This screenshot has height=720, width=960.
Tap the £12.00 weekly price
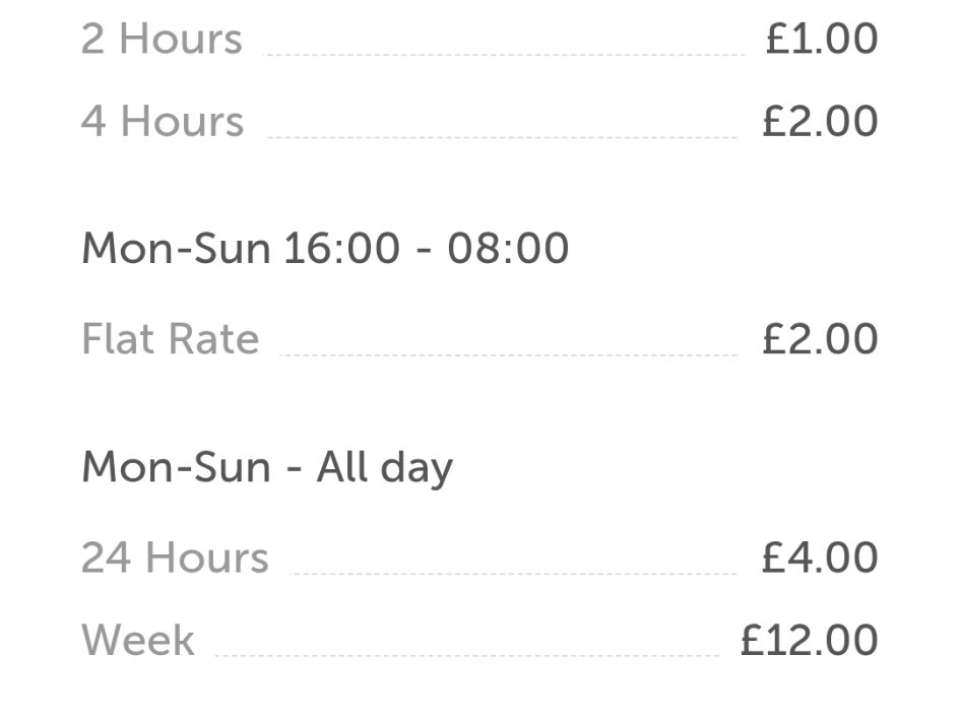pyautogui.click(x=810, y=640)
